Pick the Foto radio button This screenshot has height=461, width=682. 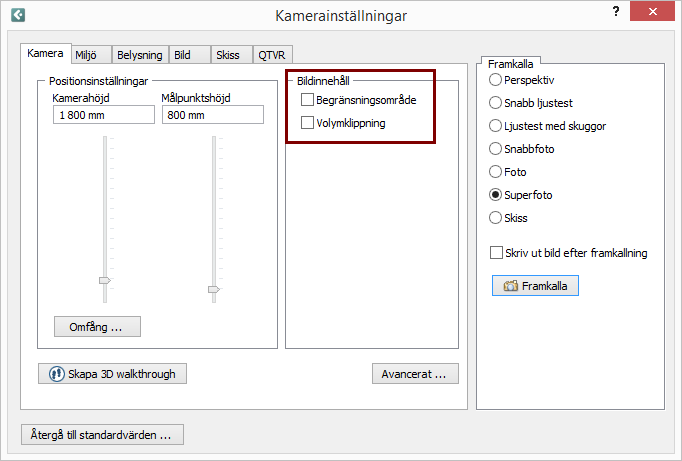coord(495,172)
